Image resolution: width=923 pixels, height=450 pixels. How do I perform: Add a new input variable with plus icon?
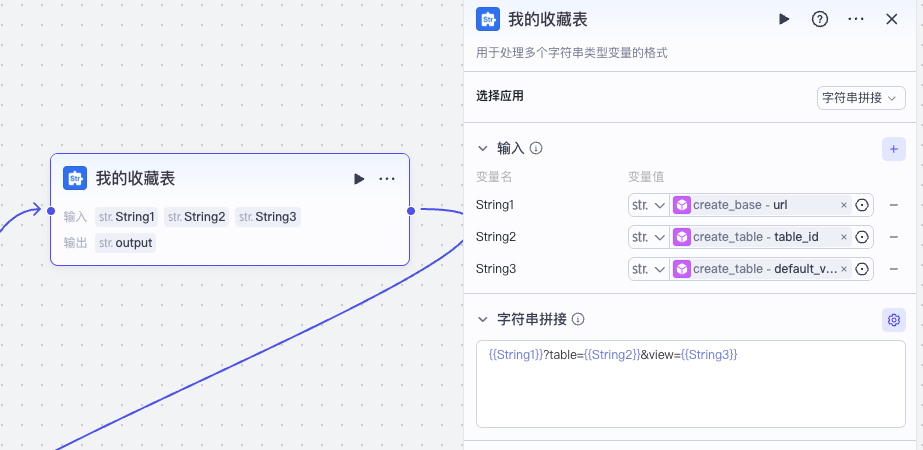(x=894, y=149)
